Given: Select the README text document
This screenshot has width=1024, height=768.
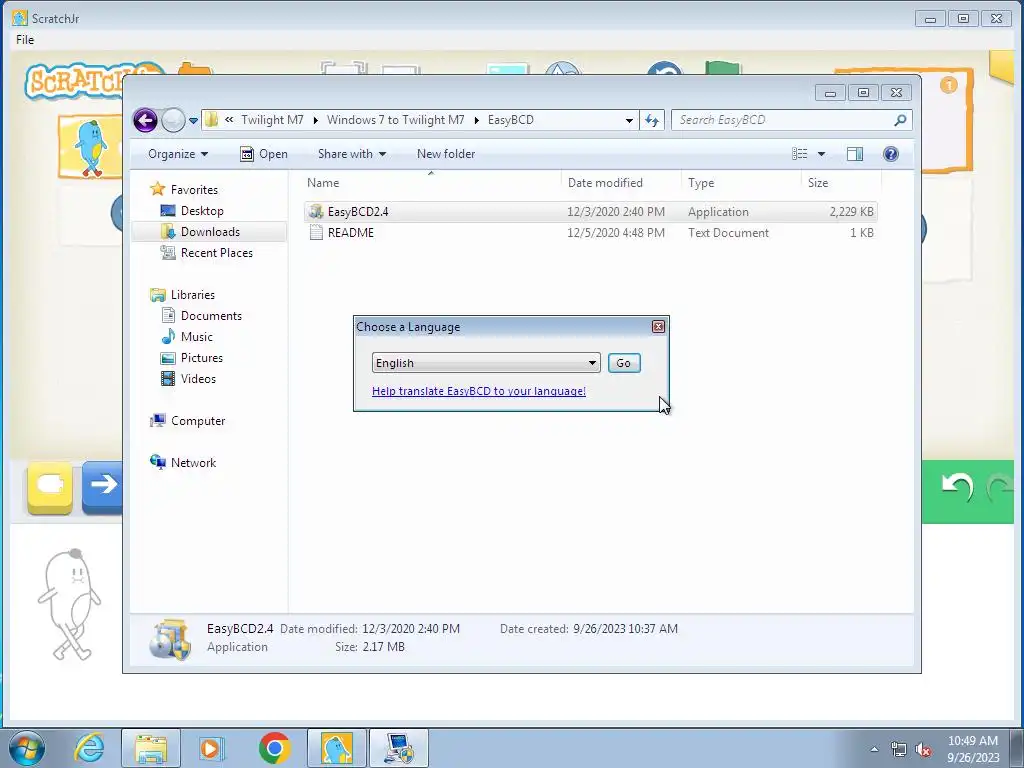Looking at the screenshot, I should (591, 232).
